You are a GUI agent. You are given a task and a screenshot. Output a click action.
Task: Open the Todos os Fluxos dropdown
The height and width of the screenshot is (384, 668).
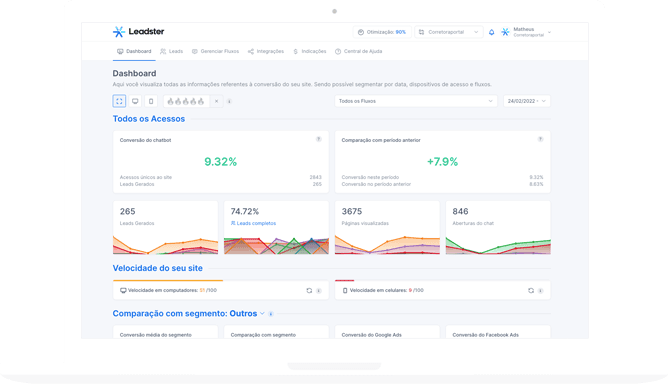pyautogui.click(x=415, y=101)
